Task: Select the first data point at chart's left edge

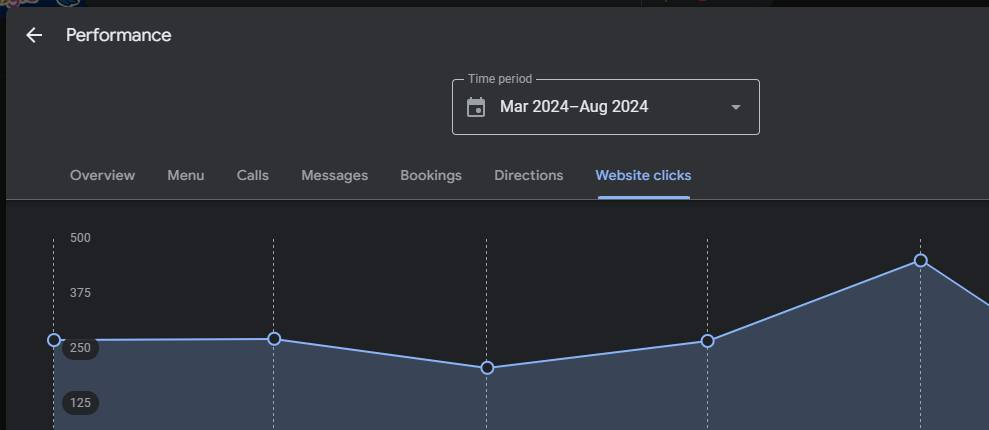Action: 54,340
